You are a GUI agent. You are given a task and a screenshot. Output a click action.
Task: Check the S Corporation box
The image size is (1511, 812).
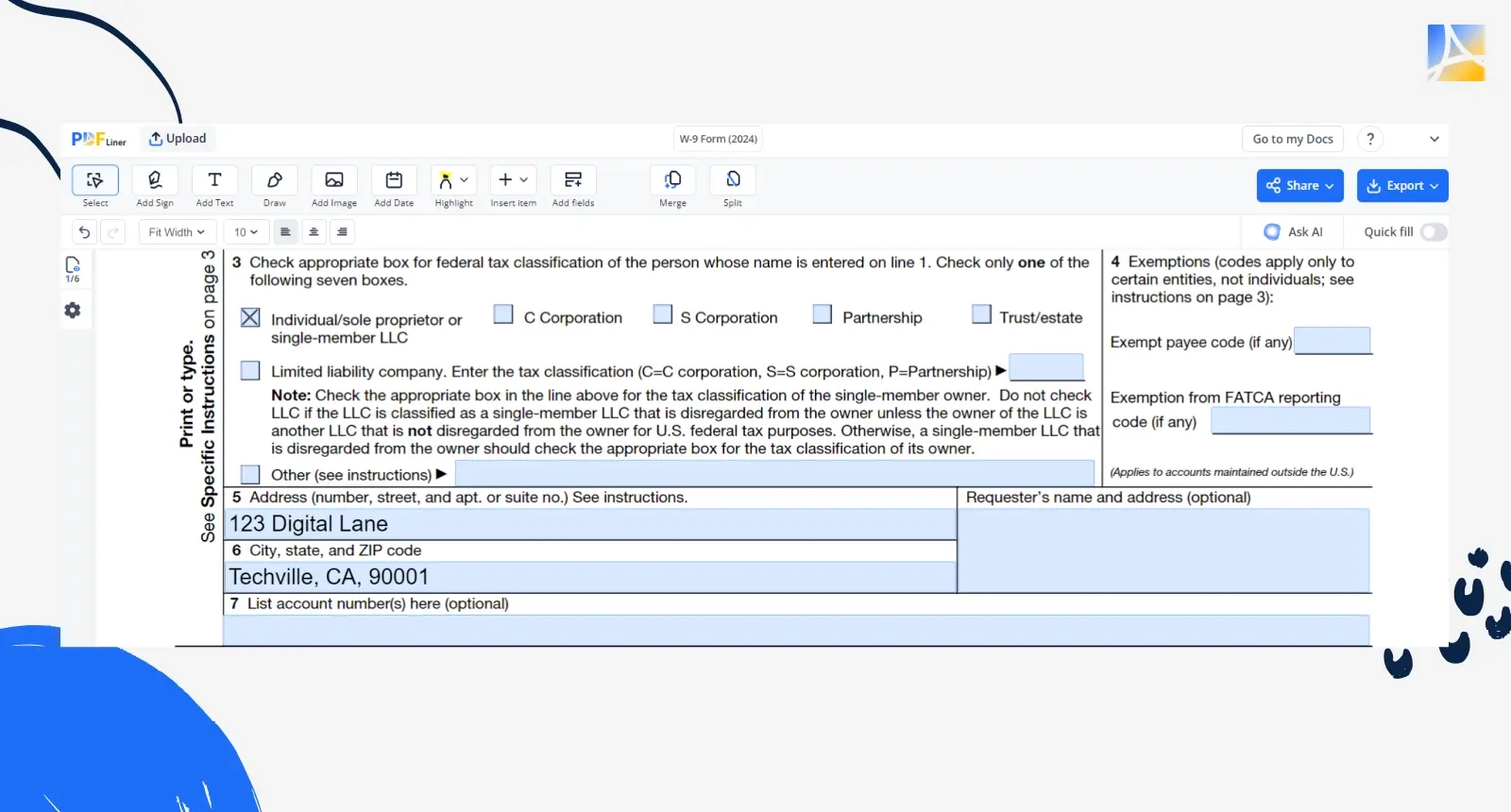point(663,314)
